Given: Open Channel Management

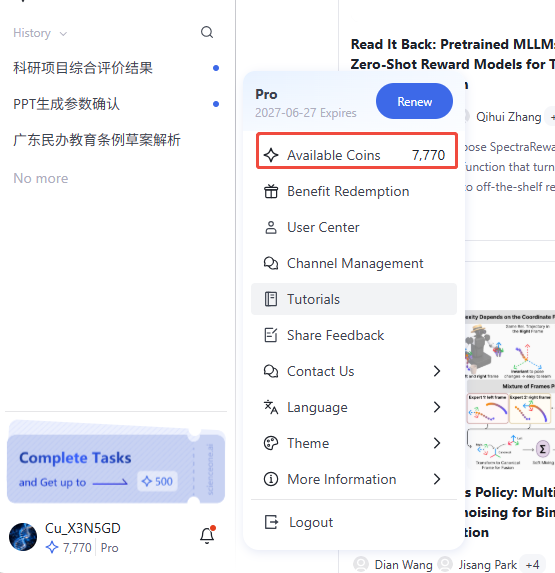Looking at the screenshot, I should click(x=354, y=263).
